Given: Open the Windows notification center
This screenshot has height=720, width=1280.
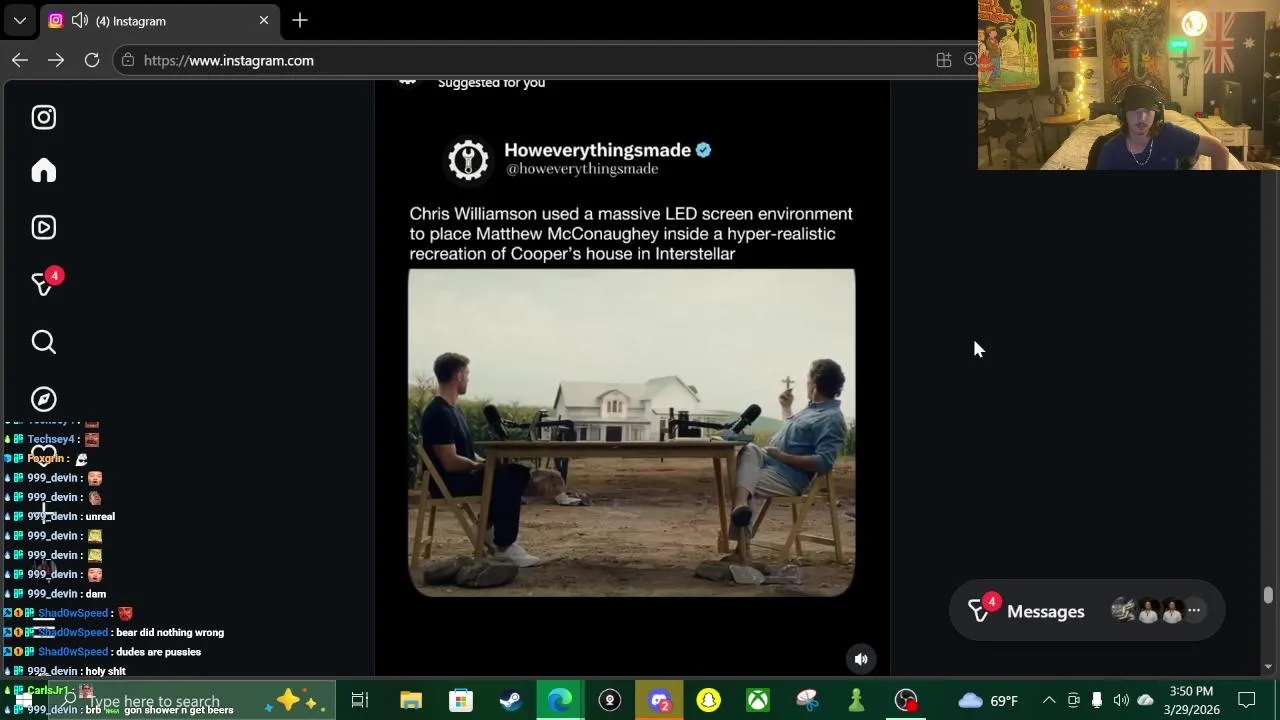Looking at the screenshot, I should point(1247,700).
